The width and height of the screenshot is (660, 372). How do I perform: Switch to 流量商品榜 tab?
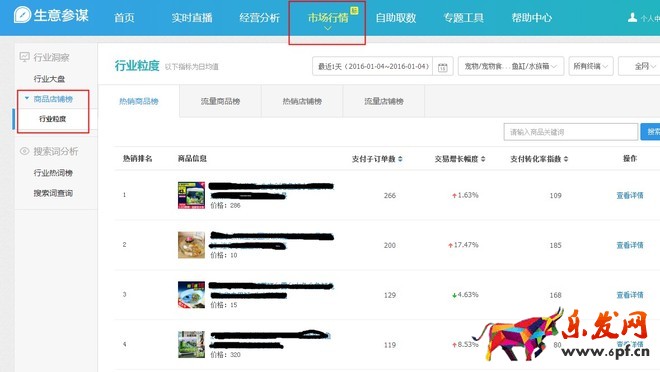220,101
